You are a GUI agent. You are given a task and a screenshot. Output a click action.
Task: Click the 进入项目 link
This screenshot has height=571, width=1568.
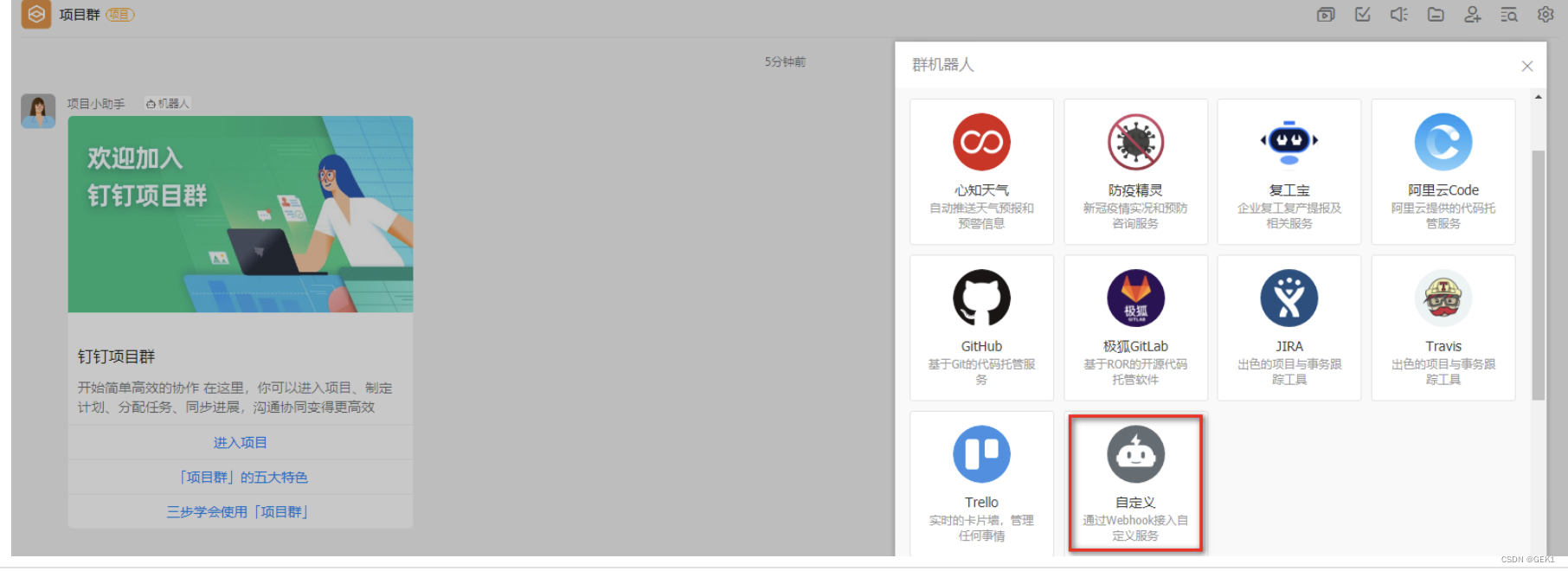pyautogui.click(x=241, y=442)
